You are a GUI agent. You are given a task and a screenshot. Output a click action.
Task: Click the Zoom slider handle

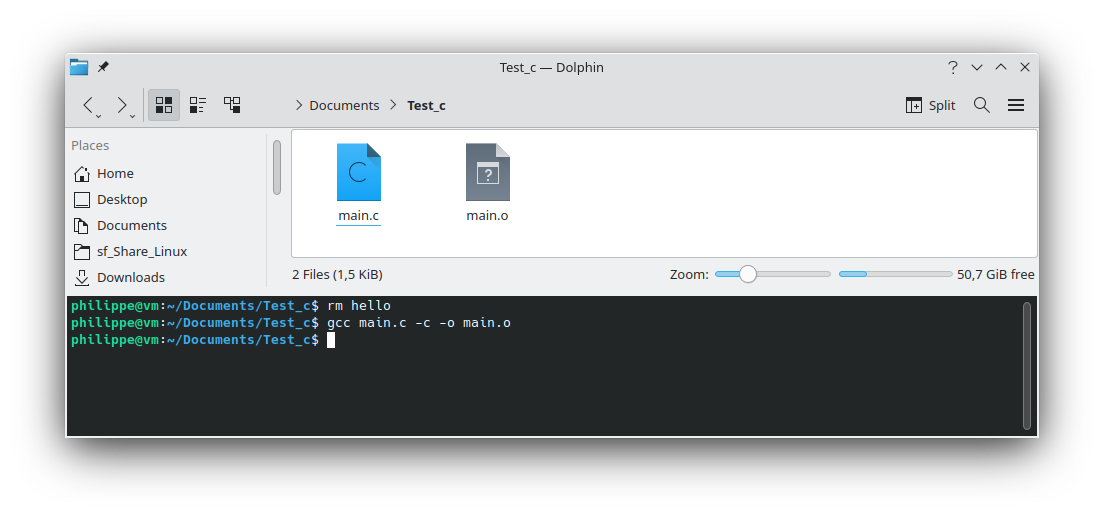tap(748, 274)
